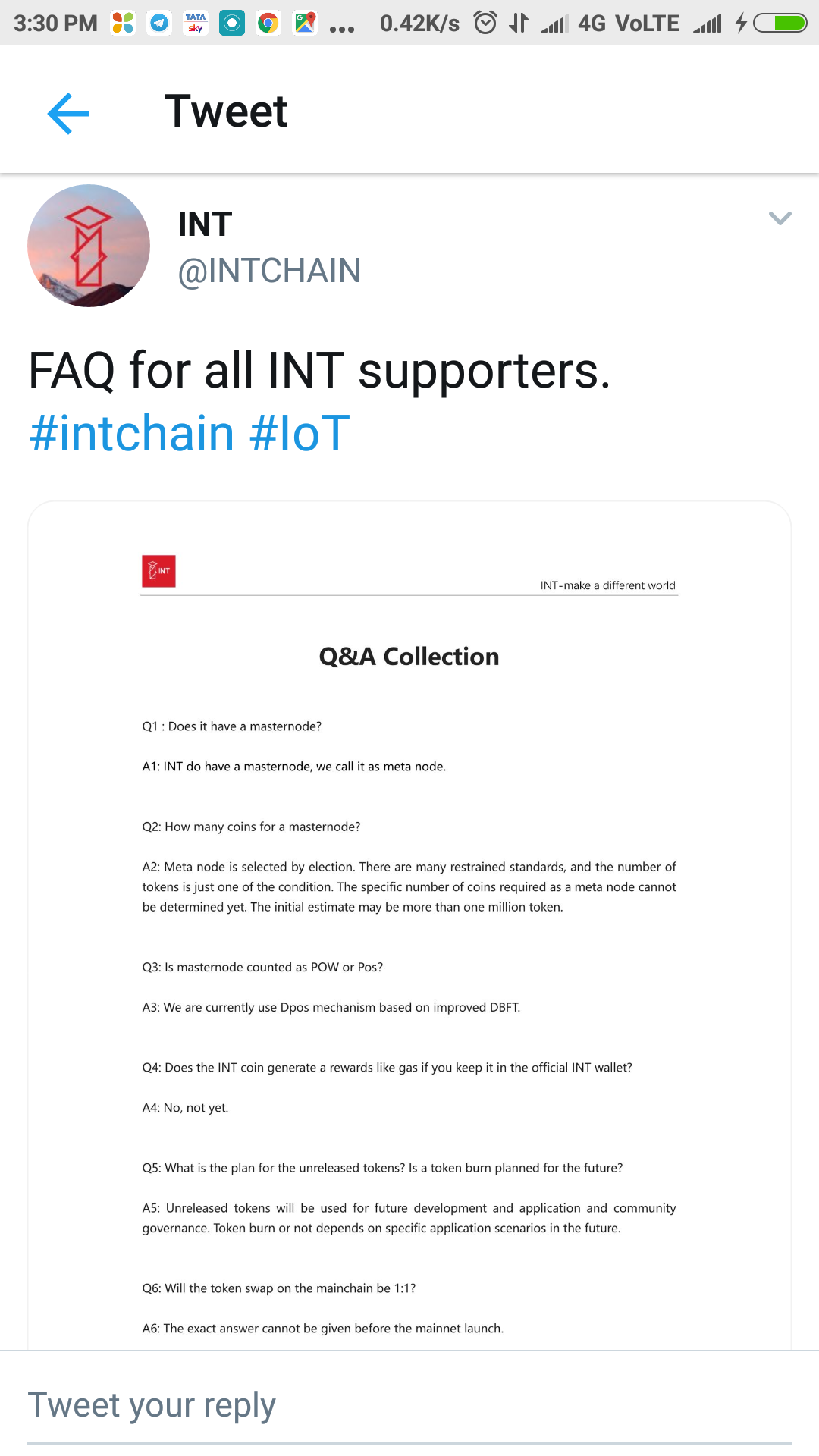The height and width of the screenshot is (1456, 819).
Task: Tap the four-color pinwheel notification icon
Action: (x=123, y=24)
